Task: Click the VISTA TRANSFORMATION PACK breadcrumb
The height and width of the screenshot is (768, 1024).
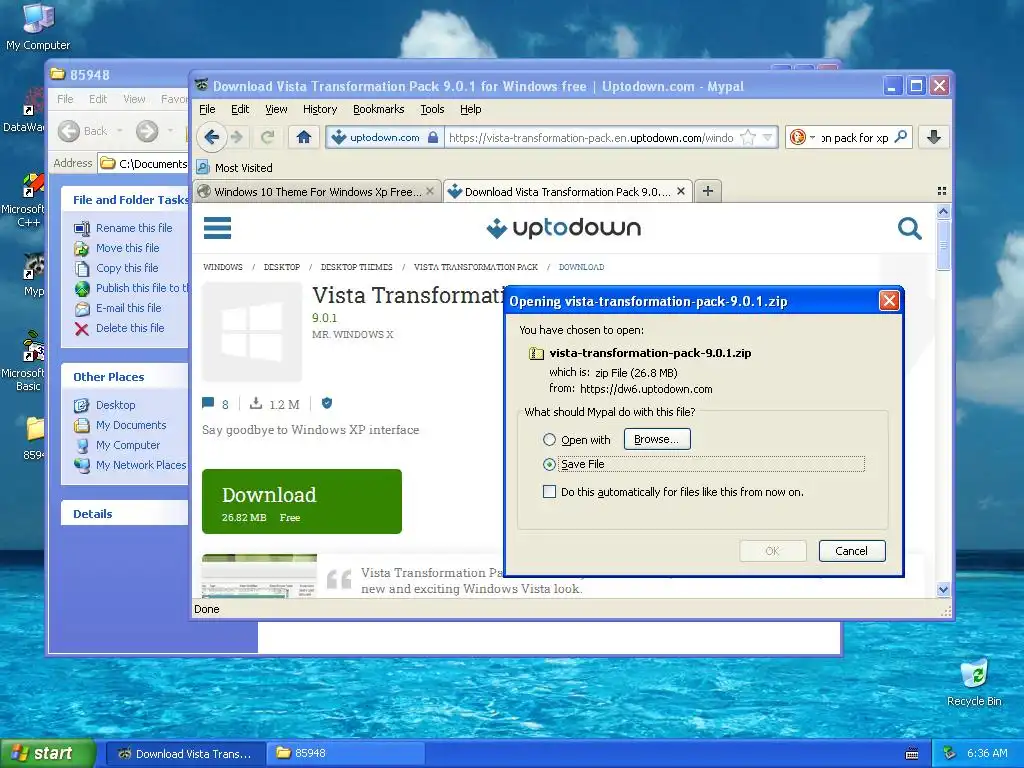Action: click(x=476, y=267)
